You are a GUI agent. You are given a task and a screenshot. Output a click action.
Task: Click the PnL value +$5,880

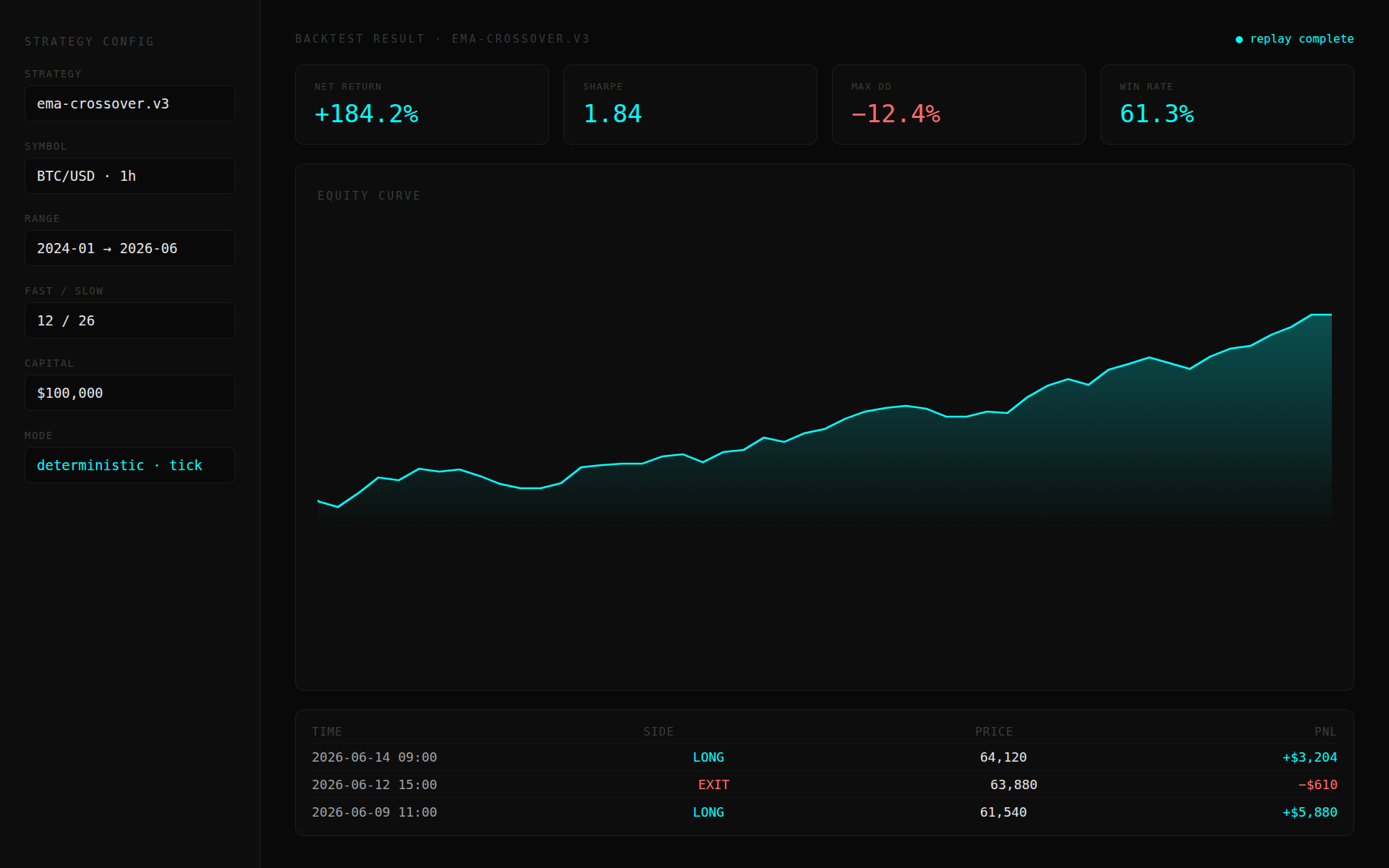1309,812
